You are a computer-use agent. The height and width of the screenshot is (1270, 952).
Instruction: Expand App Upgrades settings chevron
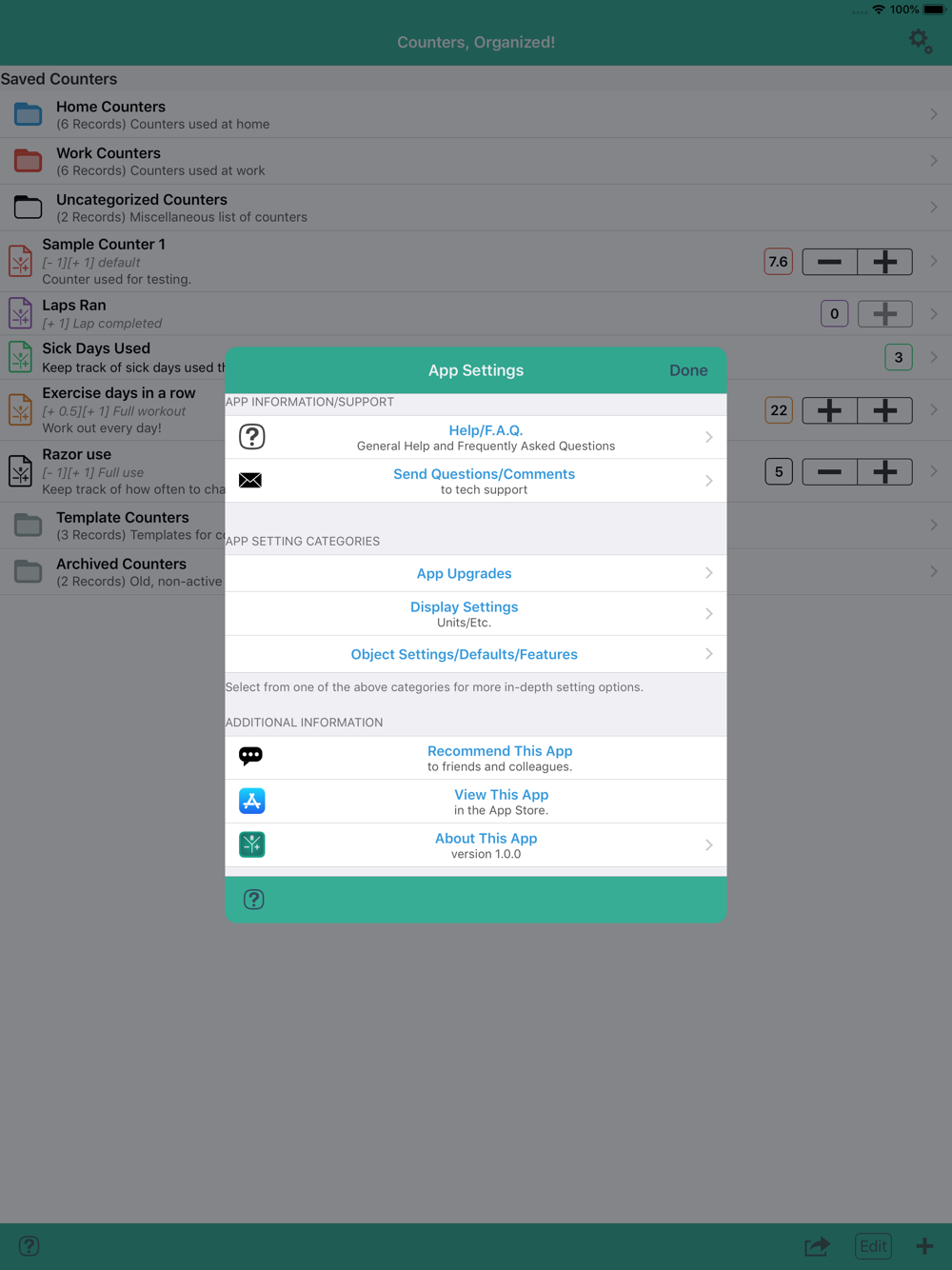pyautogui.click(x=708, y=573)
